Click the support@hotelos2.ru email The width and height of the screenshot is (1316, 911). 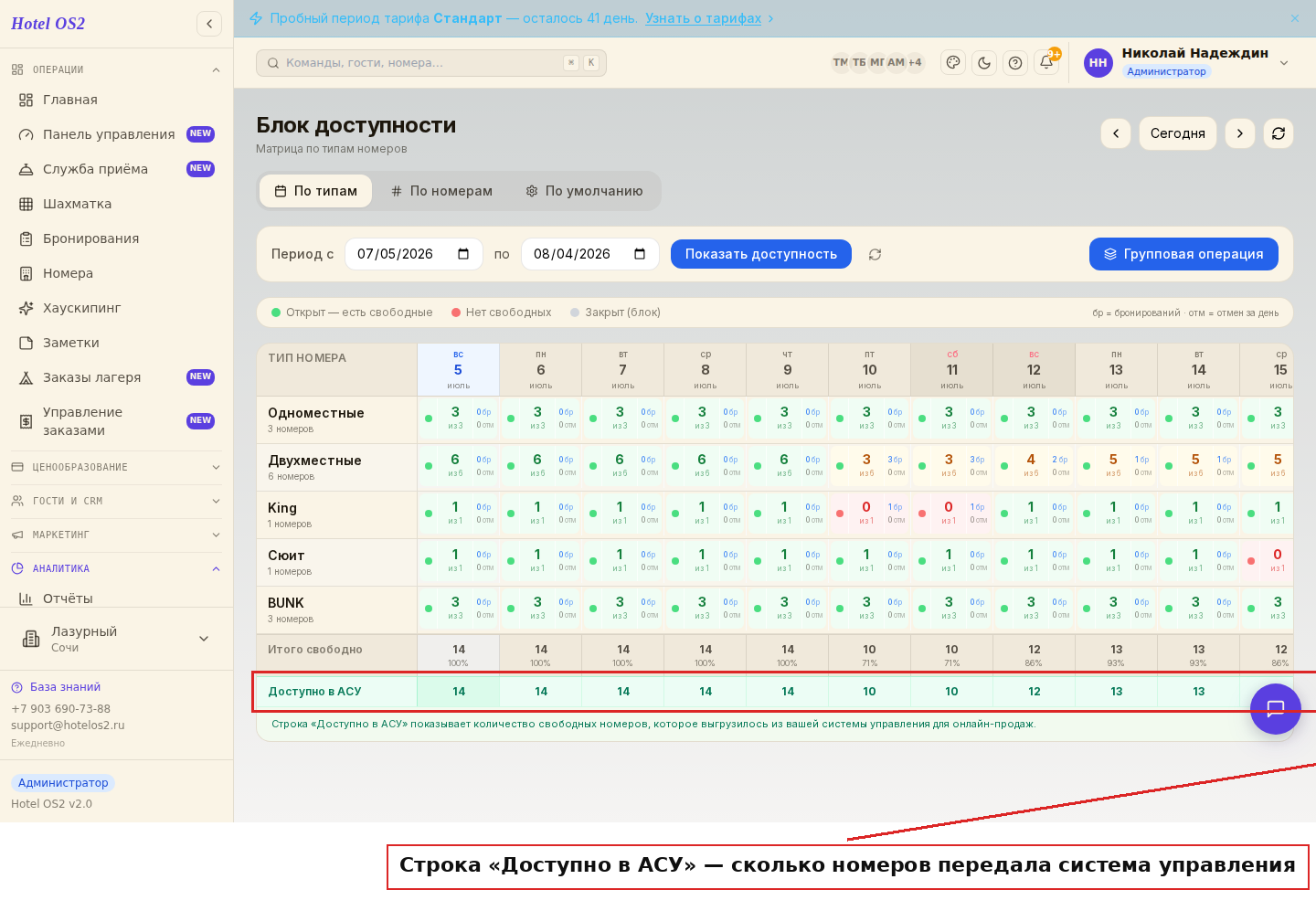point(68,726)
